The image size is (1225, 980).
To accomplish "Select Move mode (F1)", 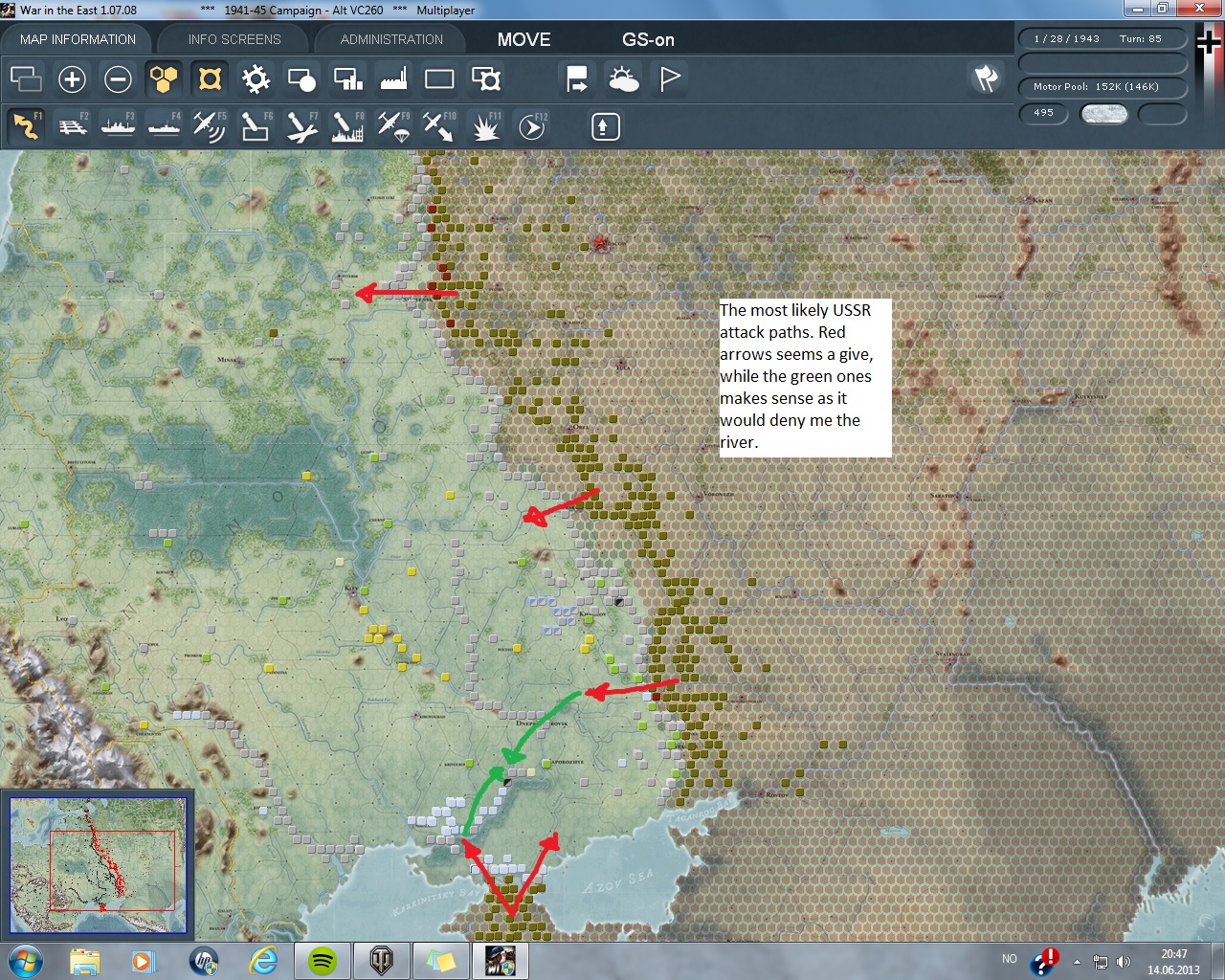I will click(x=26, y=125).
